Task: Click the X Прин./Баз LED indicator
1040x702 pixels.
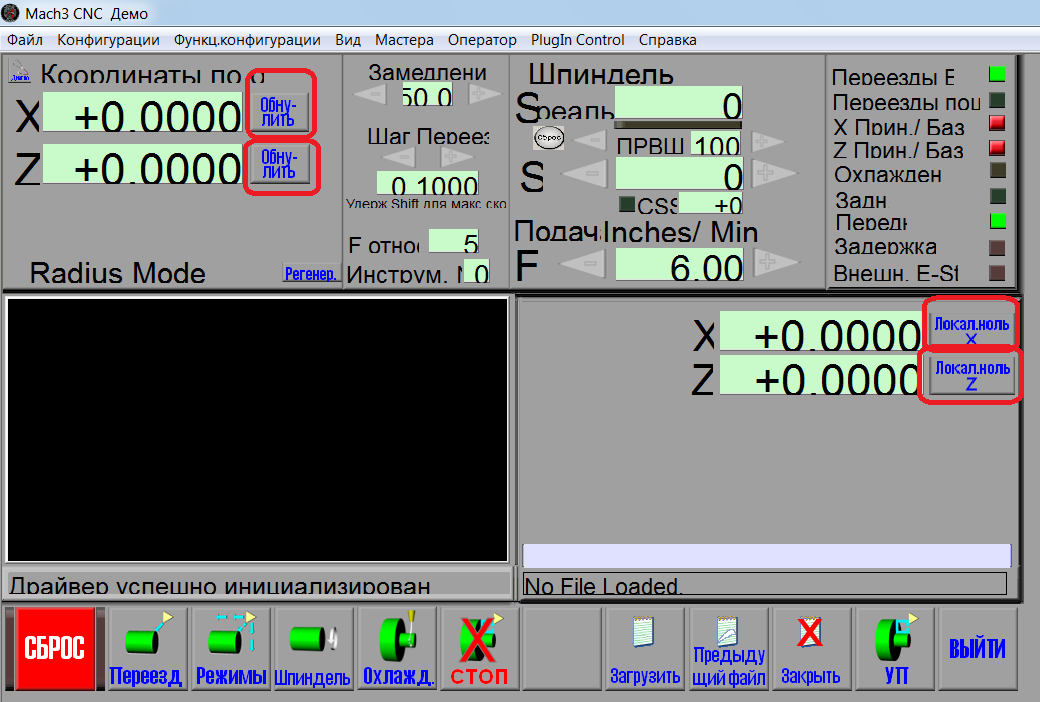Action: 997,123
